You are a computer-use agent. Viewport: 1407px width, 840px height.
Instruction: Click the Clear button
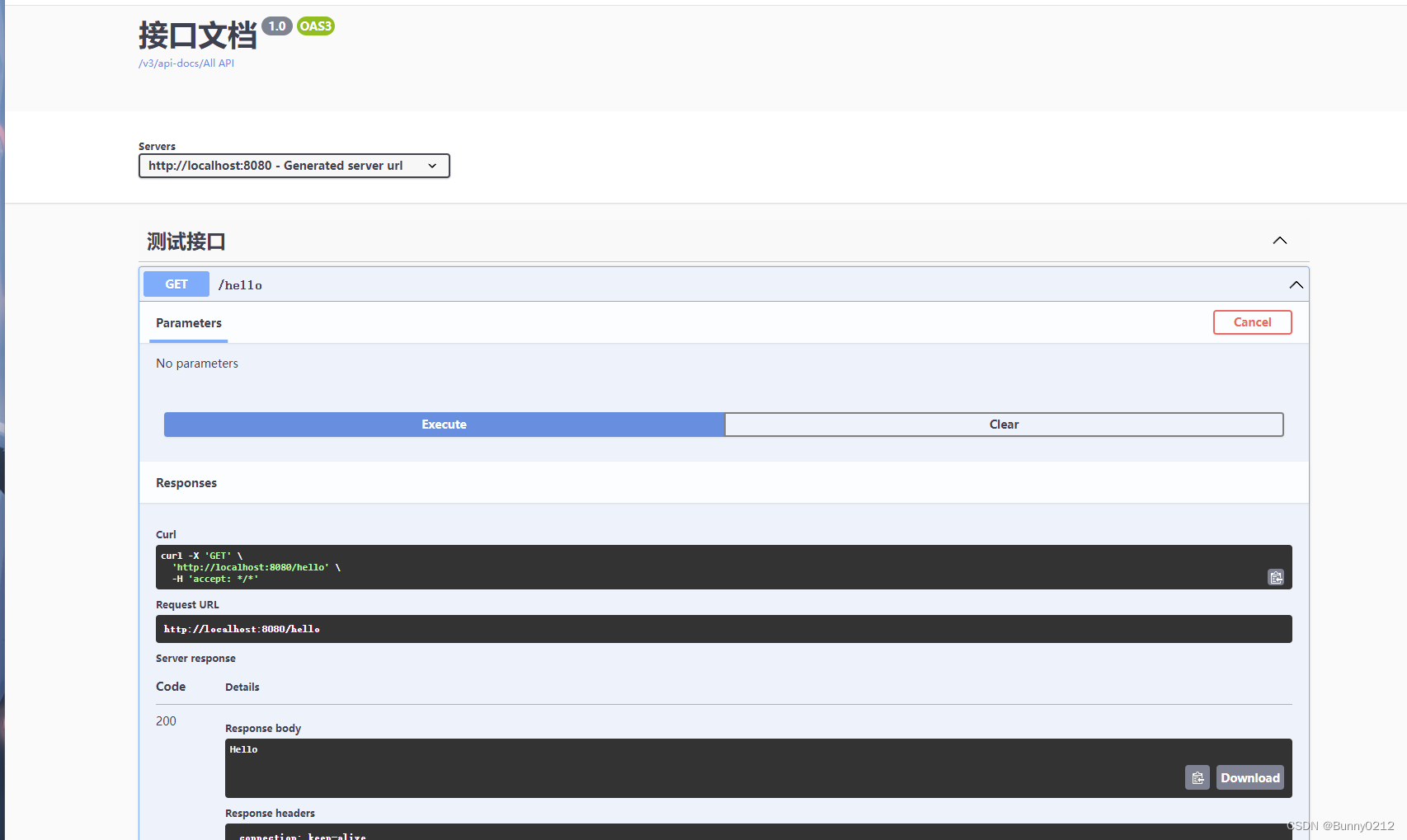click(1005, 425)
